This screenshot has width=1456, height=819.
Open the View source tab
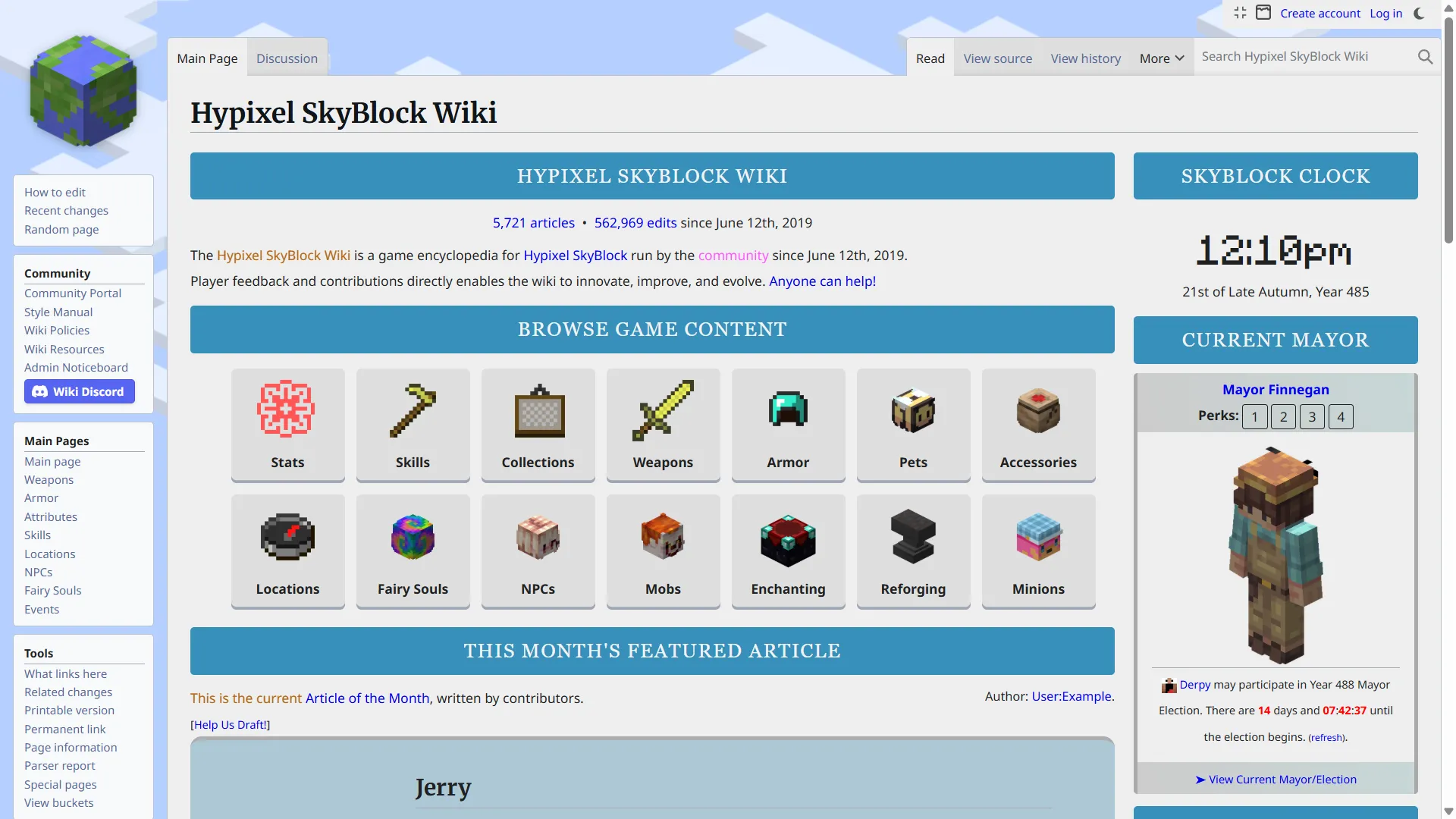click(x=997, y=58)
